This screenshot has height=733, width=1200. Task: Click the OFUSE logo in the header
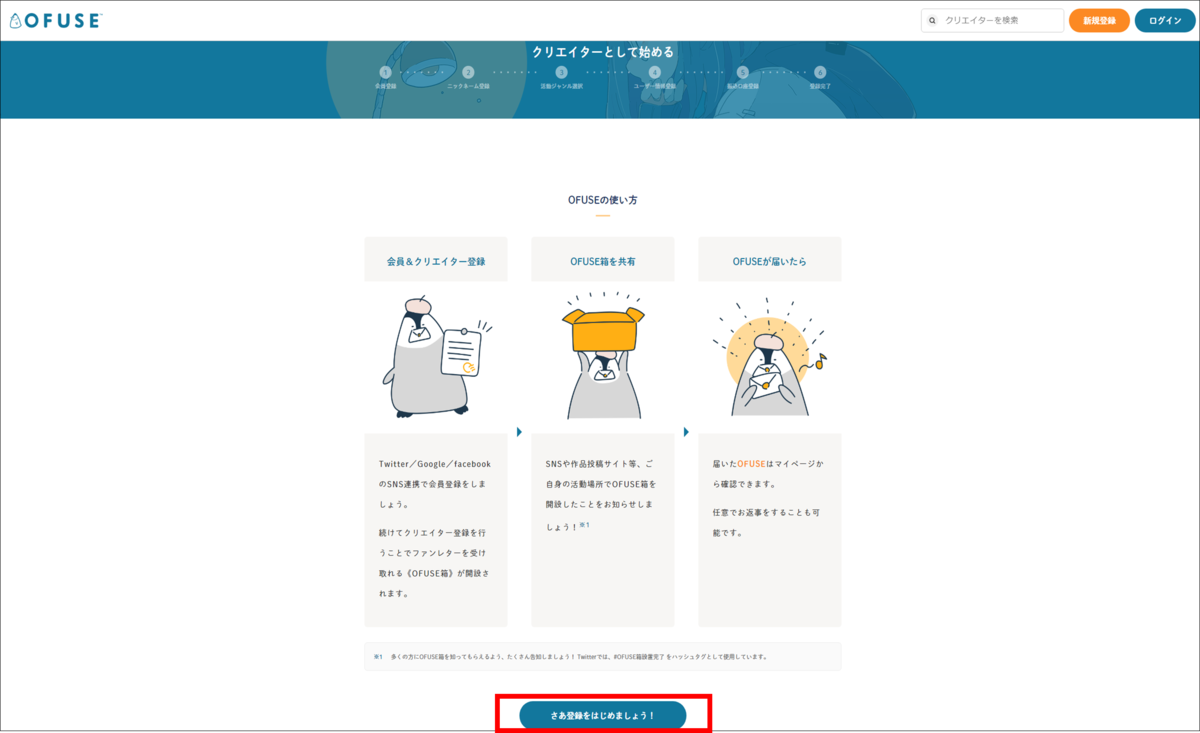coord(55,20)
